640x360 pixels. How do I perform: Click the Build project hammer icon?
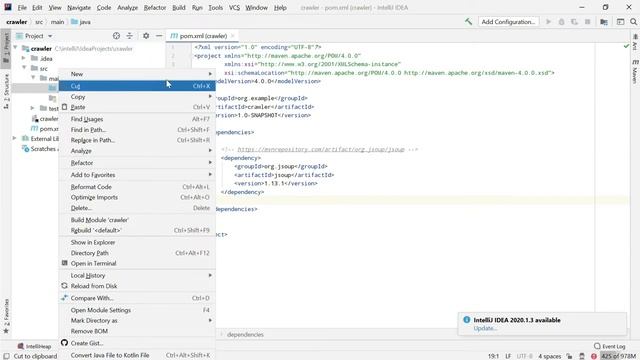[468, 22]
